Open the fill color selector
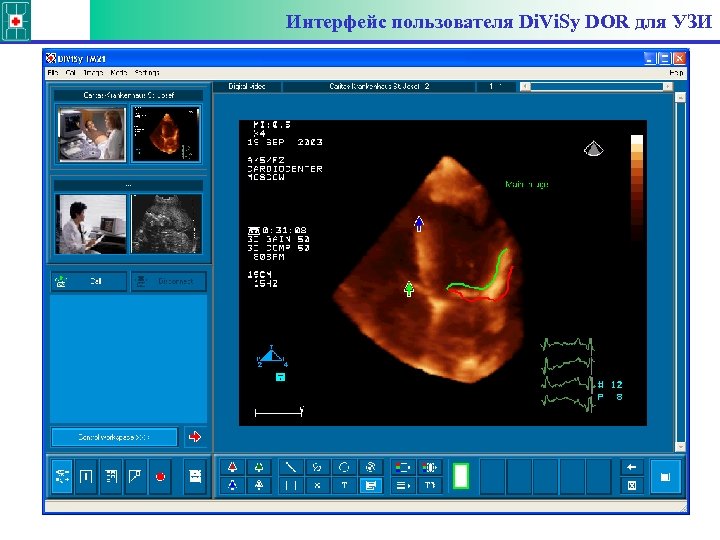This screenshot has height=540, width=720. [x=429, y=467]
